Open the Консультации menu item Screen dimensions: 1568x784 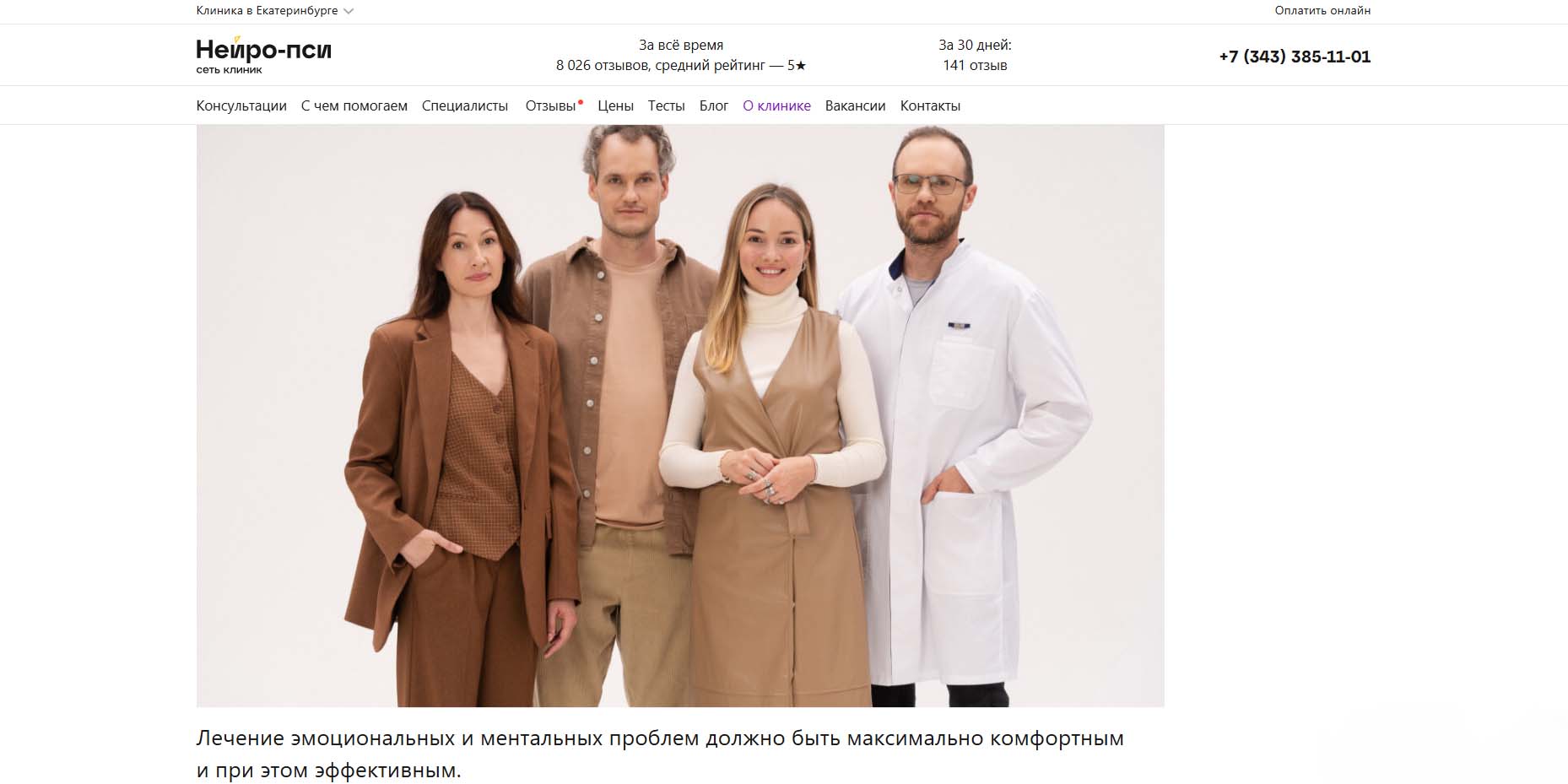[241, 105]
